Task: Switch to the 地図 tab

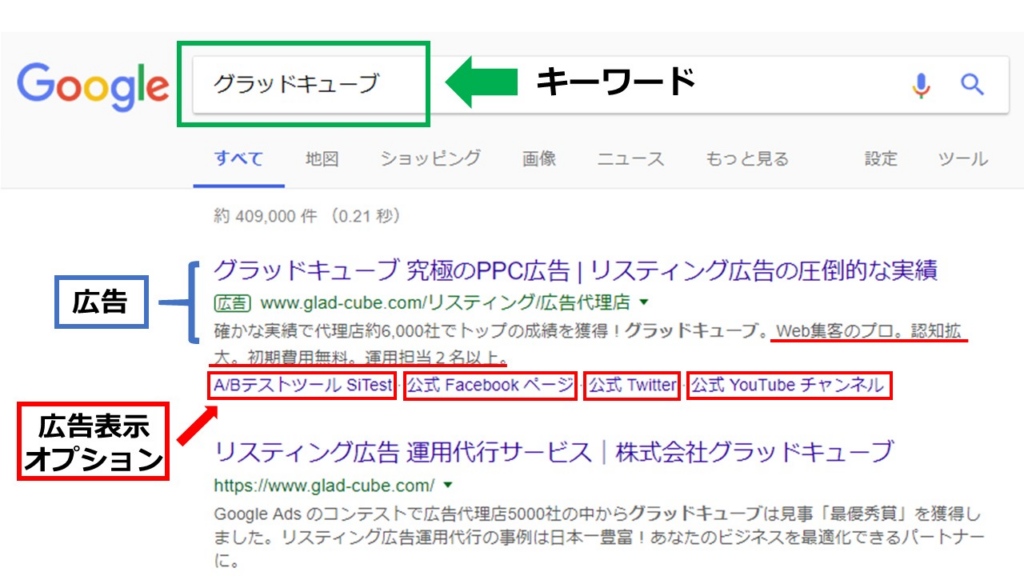Action: [x=322, y=159]
